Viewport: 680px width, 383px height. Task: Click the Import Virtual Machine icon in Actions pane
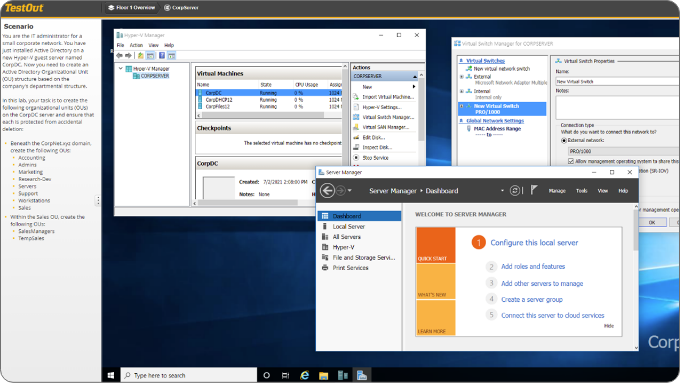pyautogui.click(x=356, y=97)
